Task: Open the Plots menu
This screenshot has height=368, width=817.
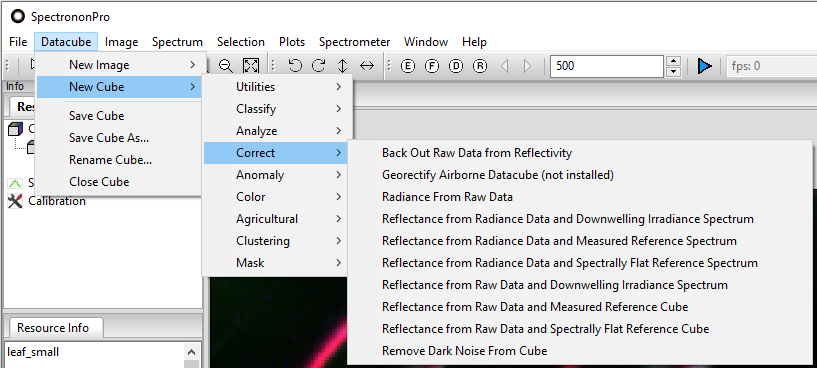Action: (292, 42)
